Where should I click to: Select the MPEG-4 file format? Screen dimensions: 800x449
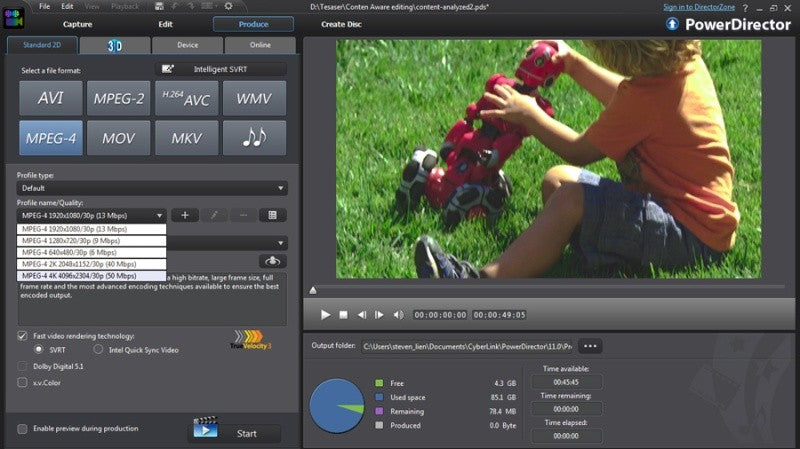(51, 138)
